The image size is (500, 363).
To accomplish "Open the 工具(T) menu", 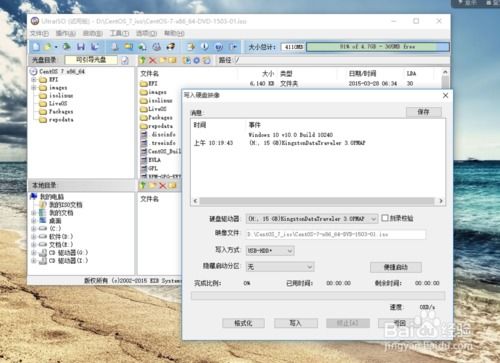I will pos(119,33).
